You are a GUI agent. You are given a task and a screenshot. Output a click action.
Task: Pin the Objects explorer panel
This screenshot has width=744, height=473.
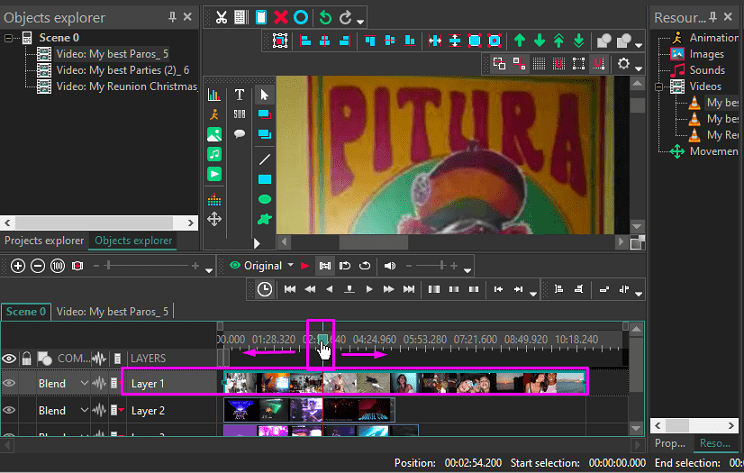pyautogui.click(x=172, y=17)
